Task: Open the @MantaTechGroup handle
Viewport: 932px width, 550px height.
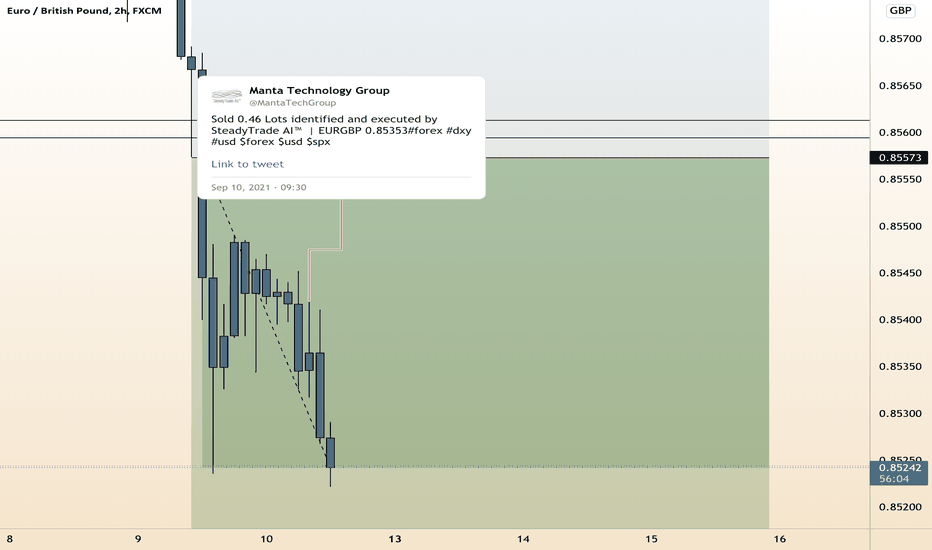Action: [x=292, y=103]
